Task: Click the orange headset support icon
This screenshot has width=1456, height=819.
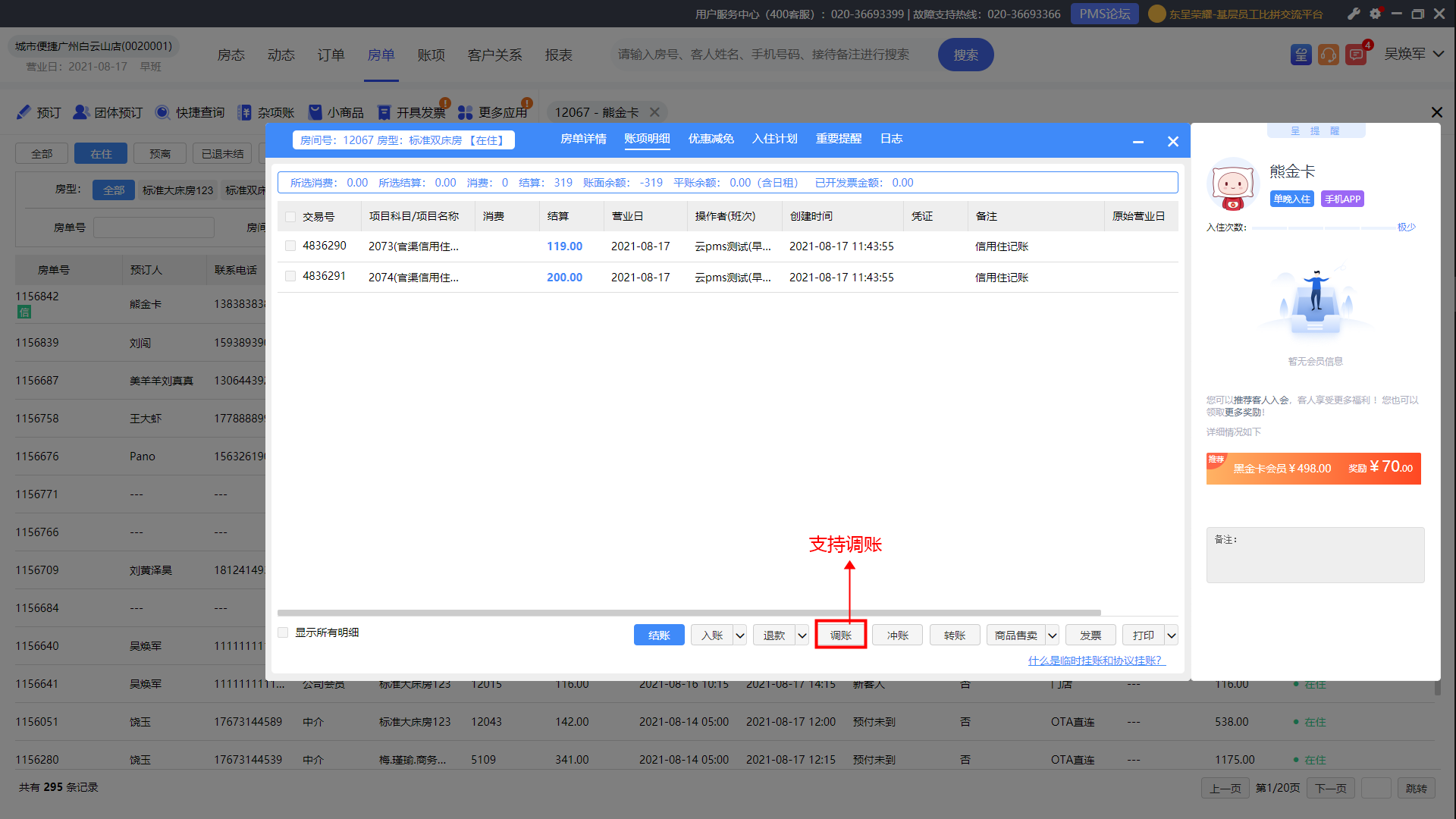Action: (x=1328, y=55)
